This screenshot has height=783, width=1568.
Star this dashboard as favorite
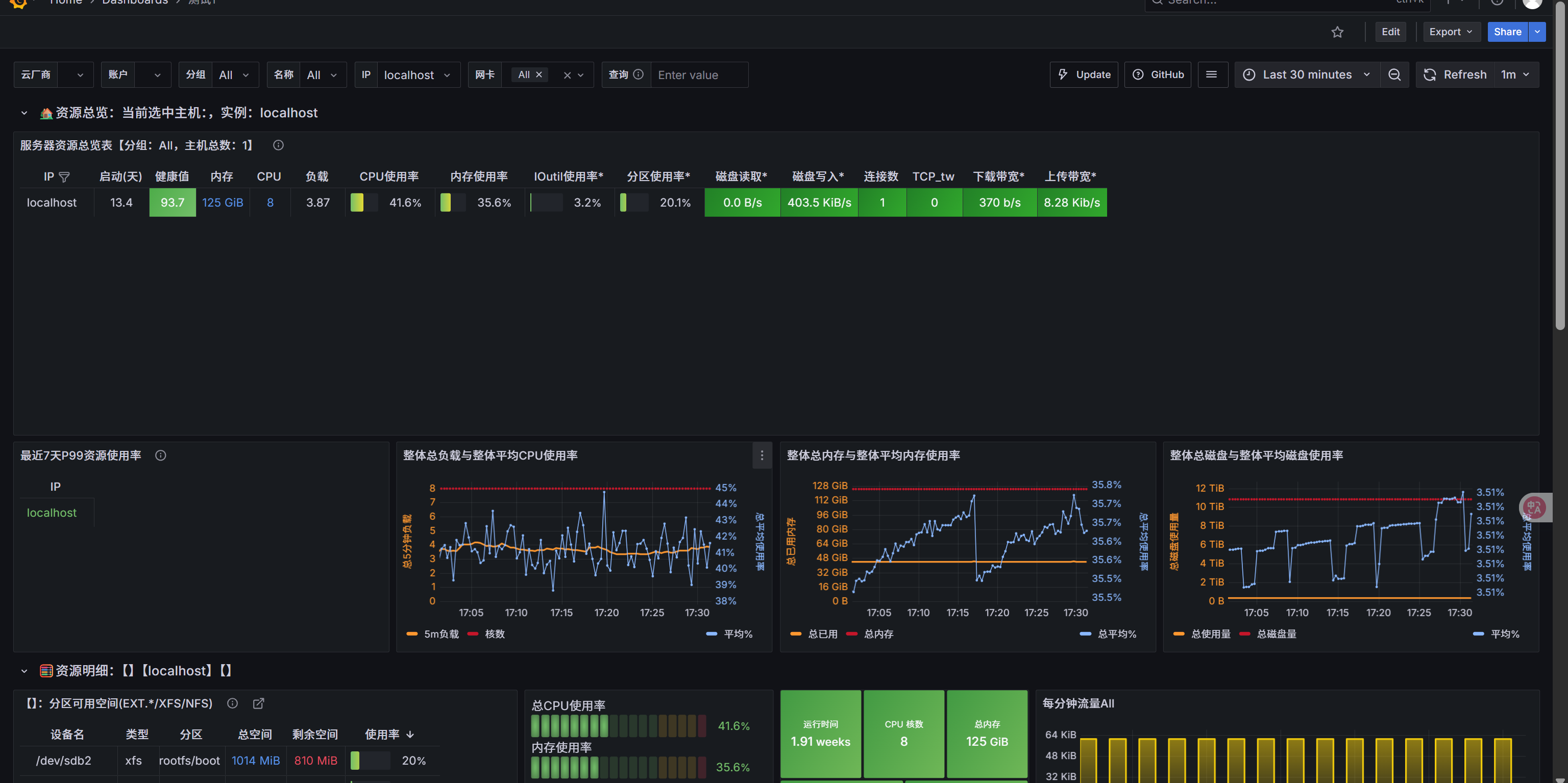coord(1337,32)
